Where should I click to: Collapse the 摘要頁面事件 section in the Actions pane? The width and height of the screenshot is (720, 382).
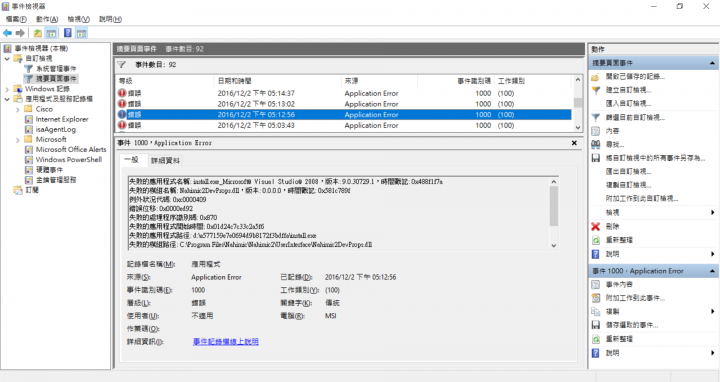click(712, 63)
